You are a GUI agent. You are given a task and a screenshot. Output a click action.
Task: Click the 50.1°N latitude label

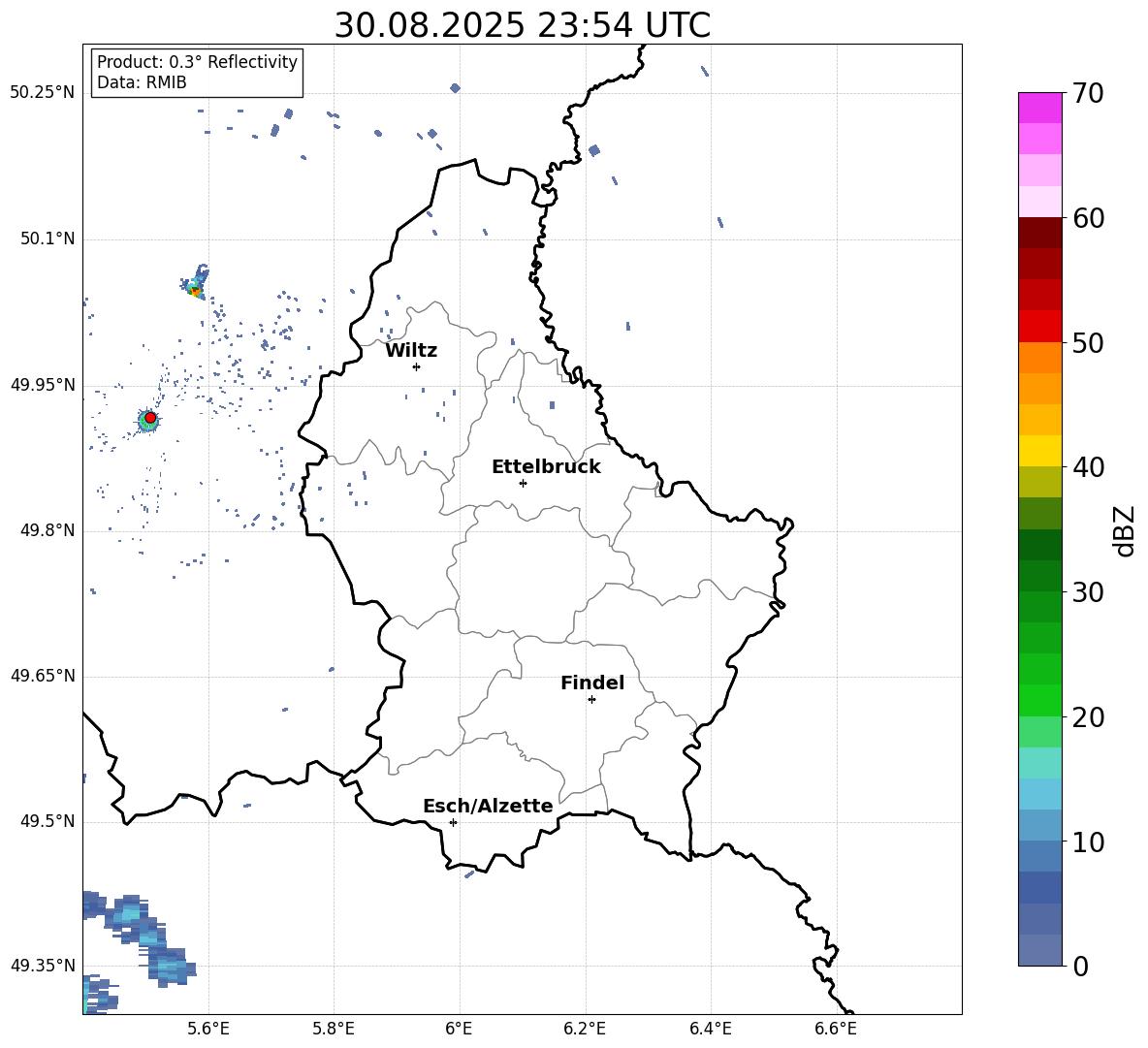48,239
